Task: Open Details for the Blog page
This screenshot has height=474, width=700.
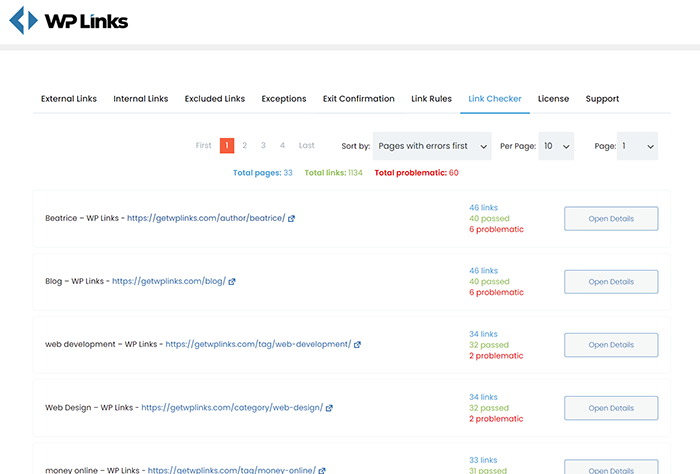Action: [611, 282]
